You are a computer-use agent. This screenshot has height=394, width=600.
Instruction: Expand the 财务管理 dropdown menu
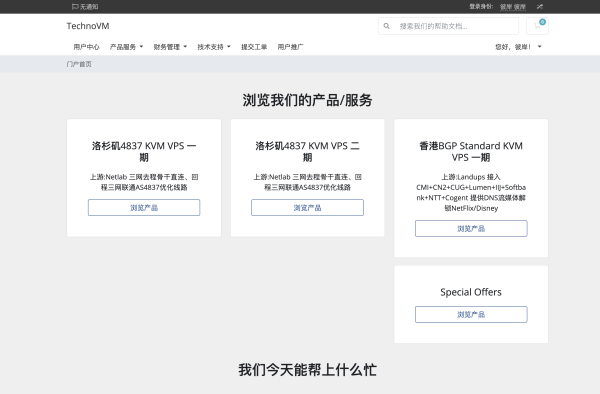click(170, 47)
